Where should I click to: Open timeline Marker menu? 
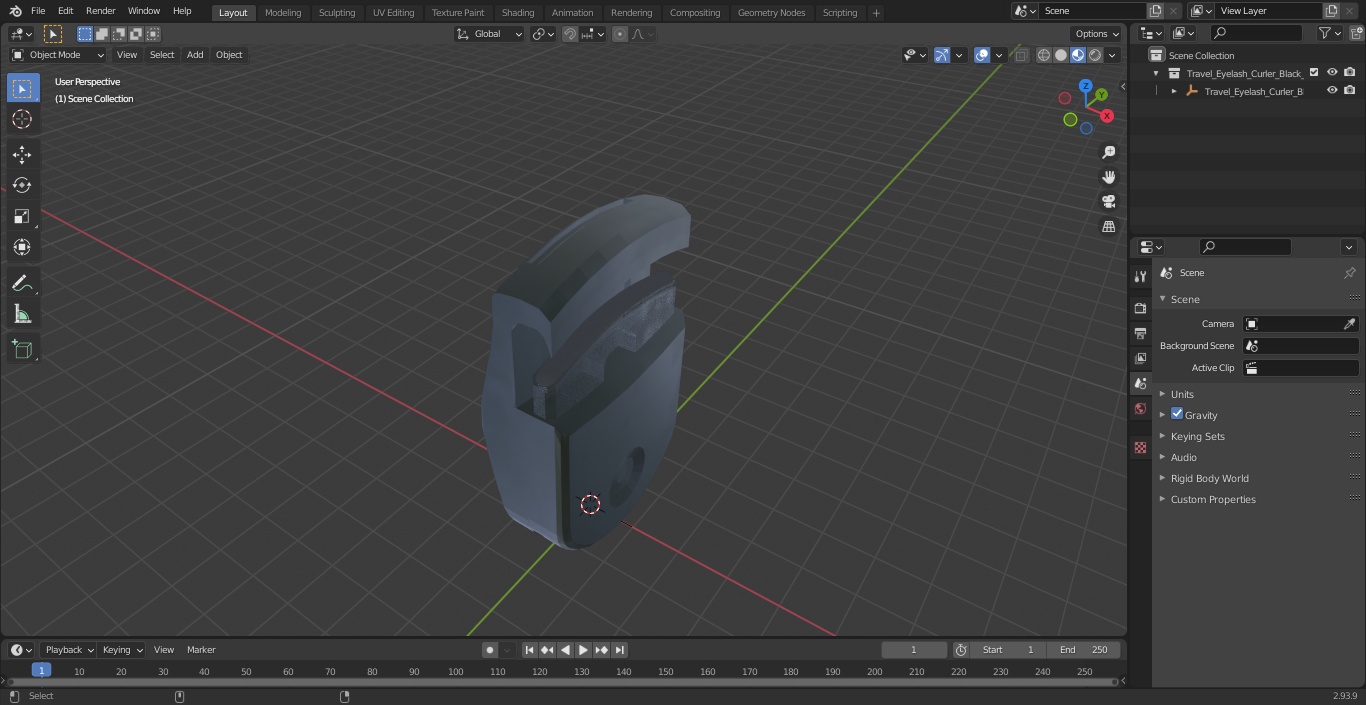tap(201, 650)
